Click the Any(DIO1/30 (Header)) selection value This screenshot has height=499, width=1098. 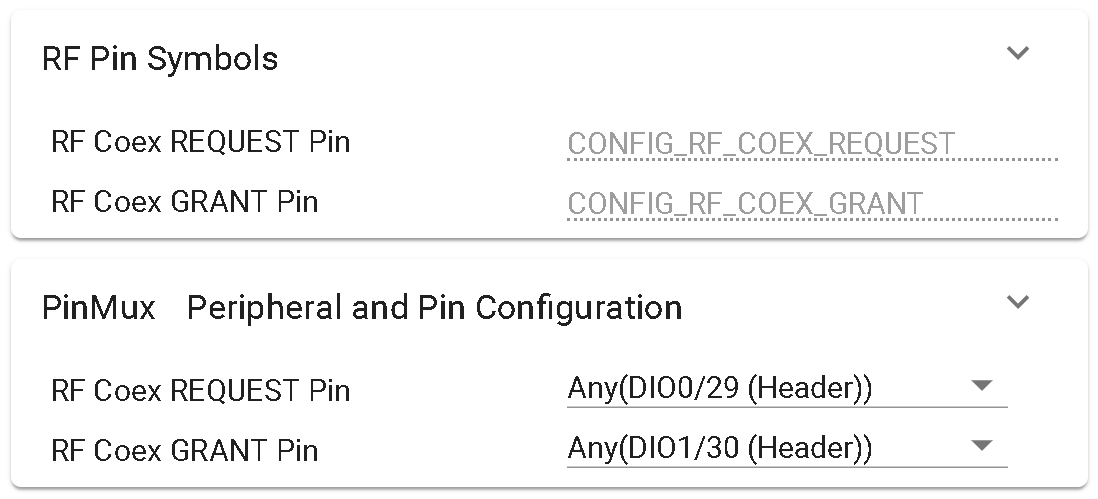click(720, 448)
